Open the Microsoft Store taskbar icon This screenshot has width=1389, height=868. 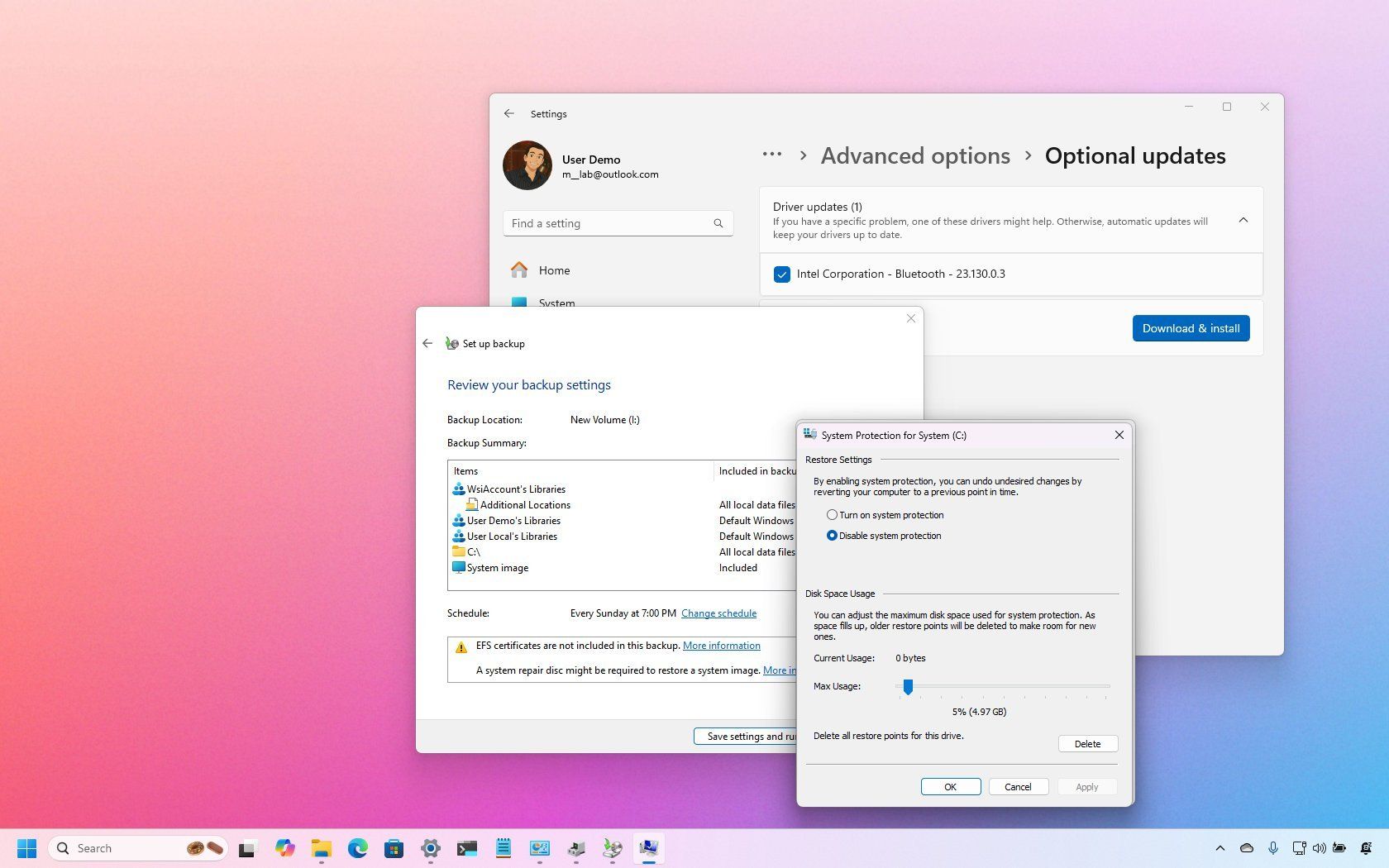(x=394, y=848)
